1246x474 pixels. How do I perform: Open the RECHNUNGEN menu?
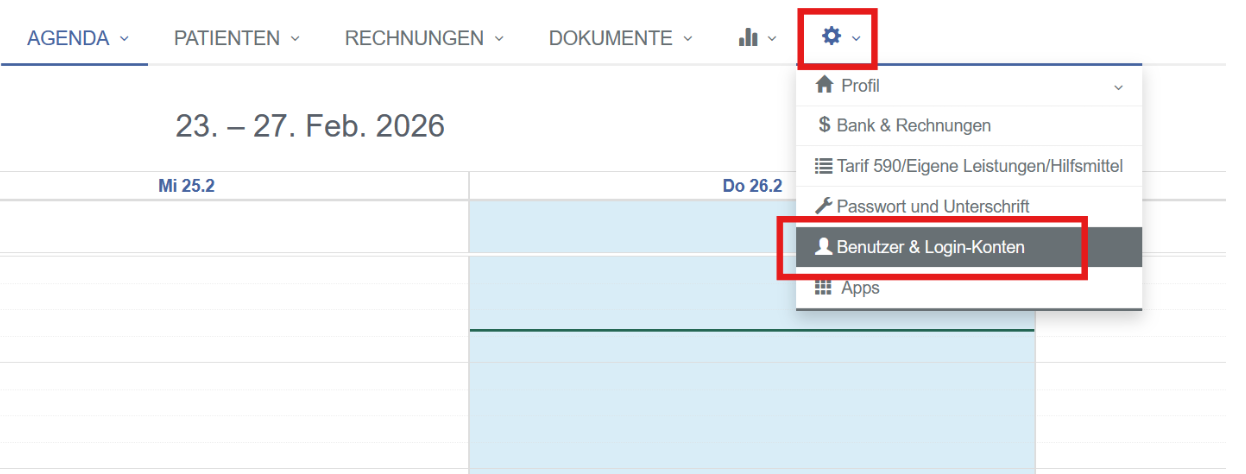point(414,38)
